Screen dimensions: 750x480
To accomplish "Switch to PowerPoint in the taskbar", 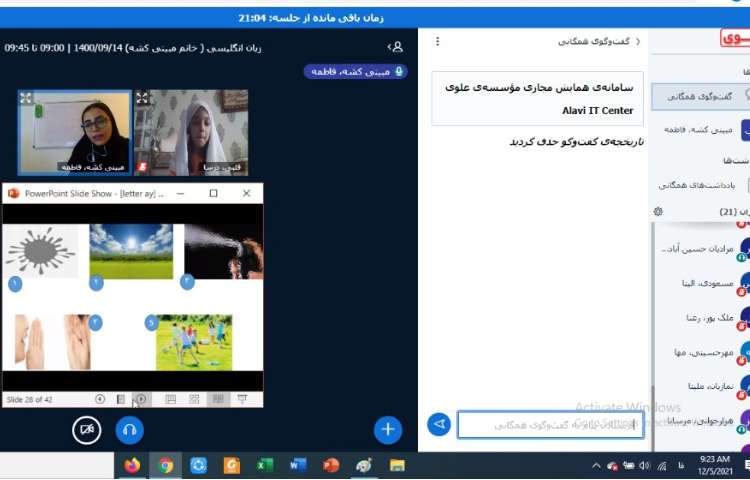I will 331,465.
